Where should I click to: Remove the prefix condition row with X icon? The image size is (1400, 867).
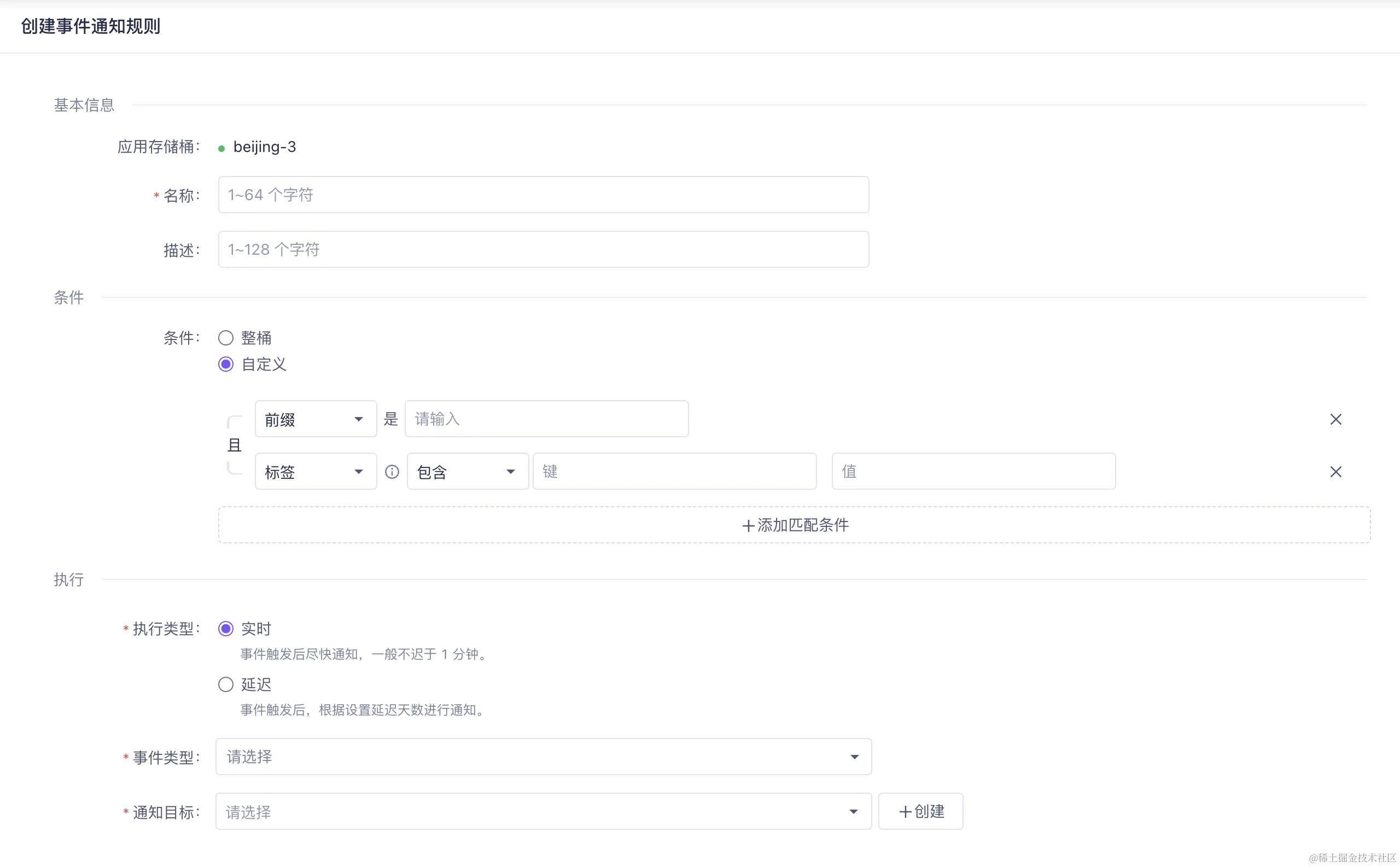point(1335,419)
